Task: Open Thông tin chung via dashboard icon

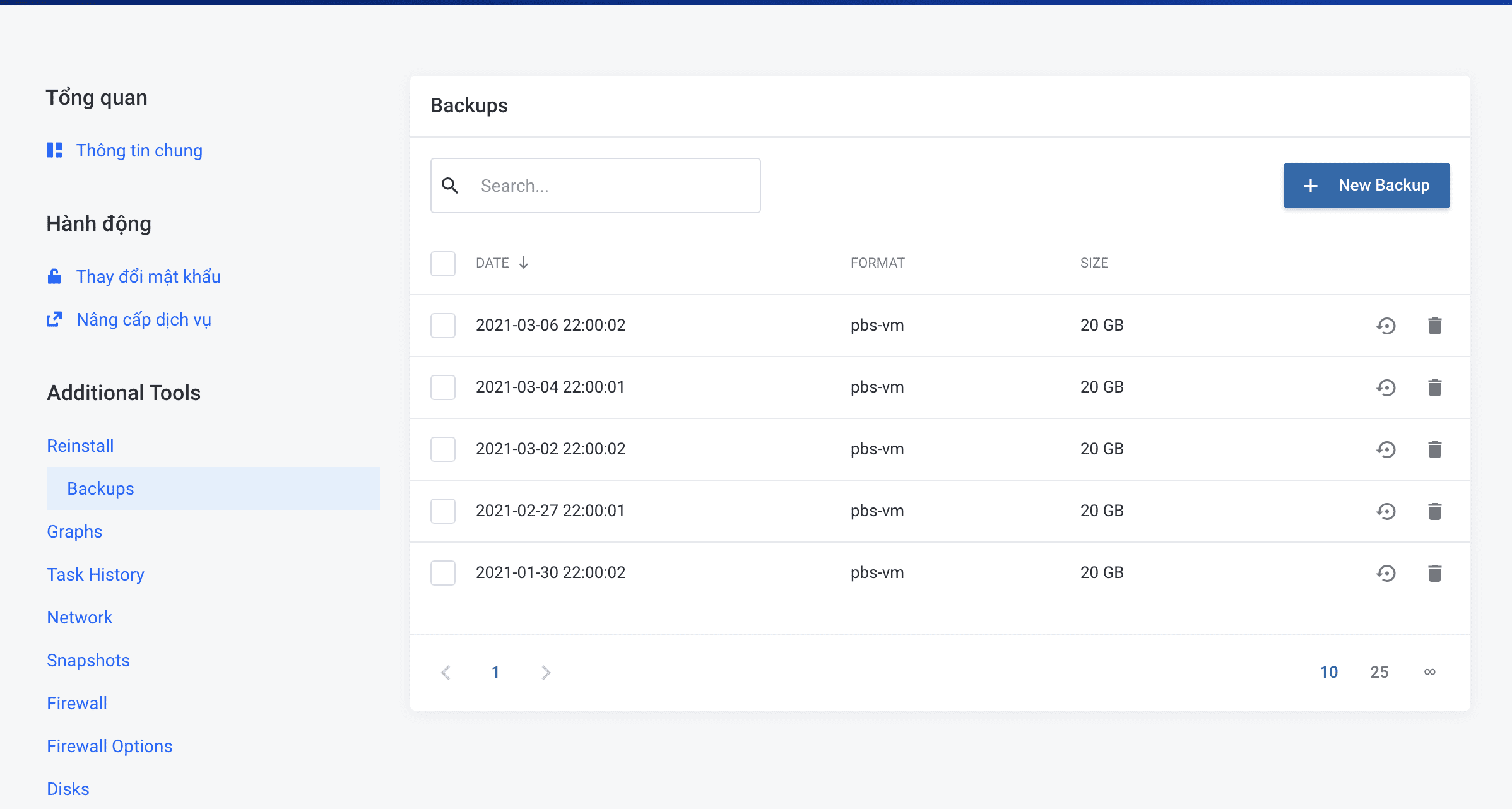Action: click(x=55, y=150)
